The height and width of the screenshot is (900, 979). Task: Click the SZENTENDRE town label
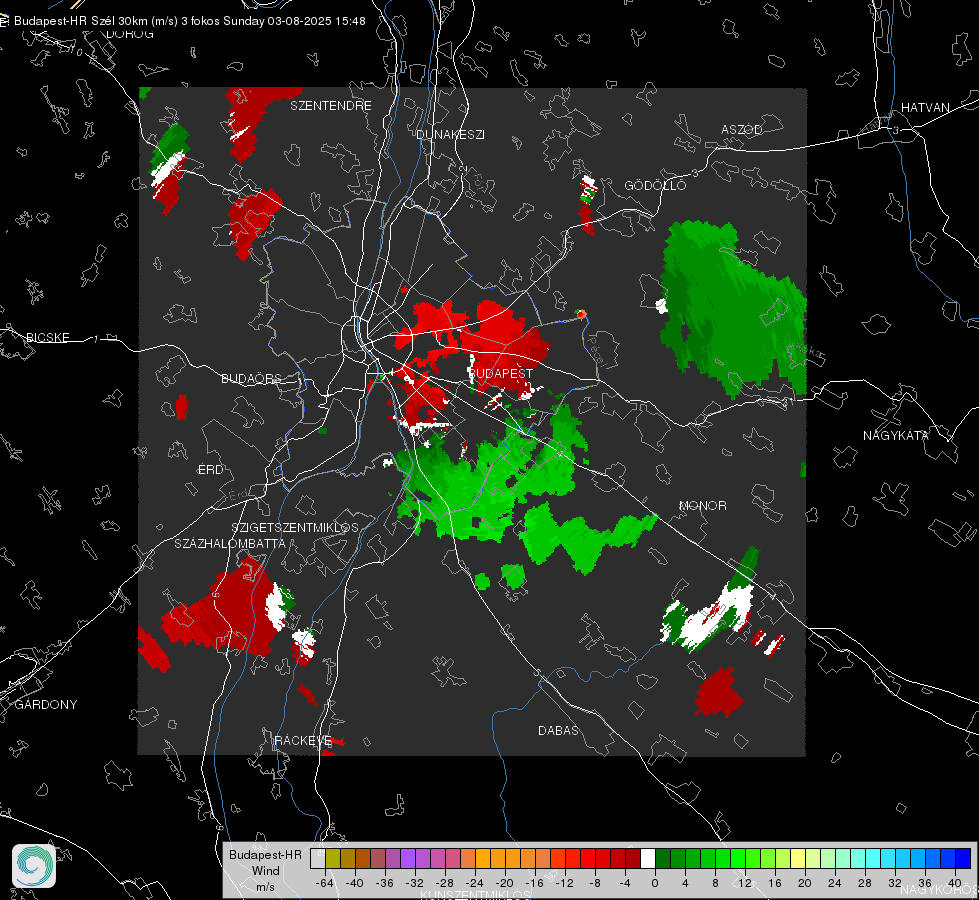click(331, 106)
